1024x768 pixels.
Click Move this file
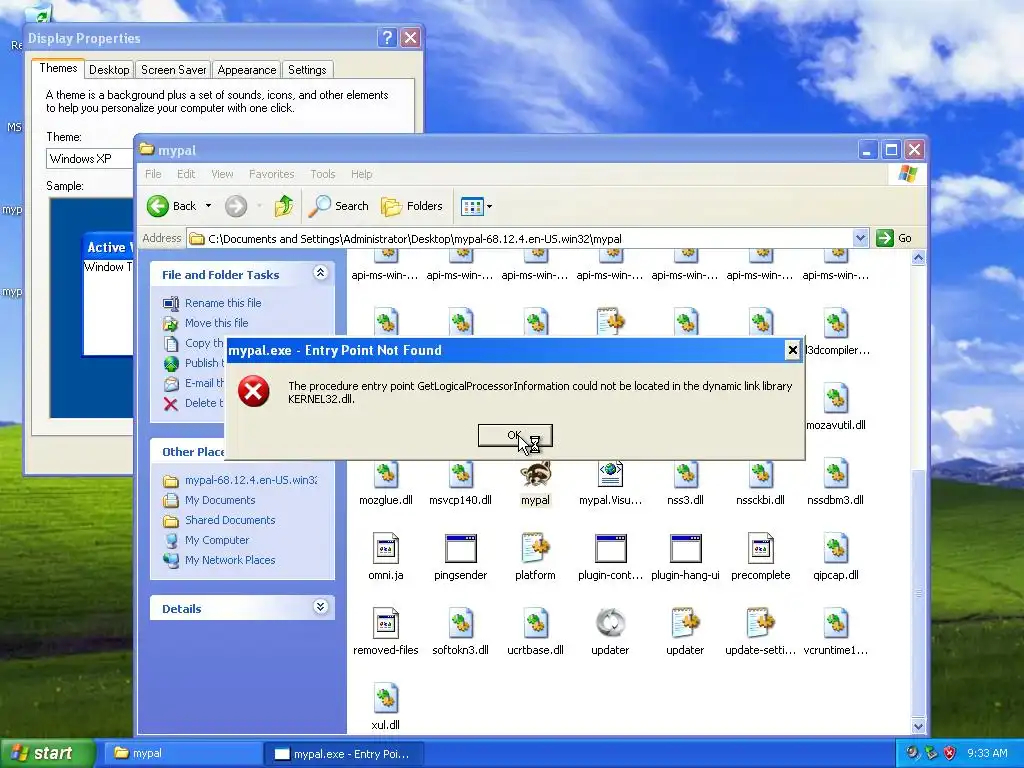point(216,323)
